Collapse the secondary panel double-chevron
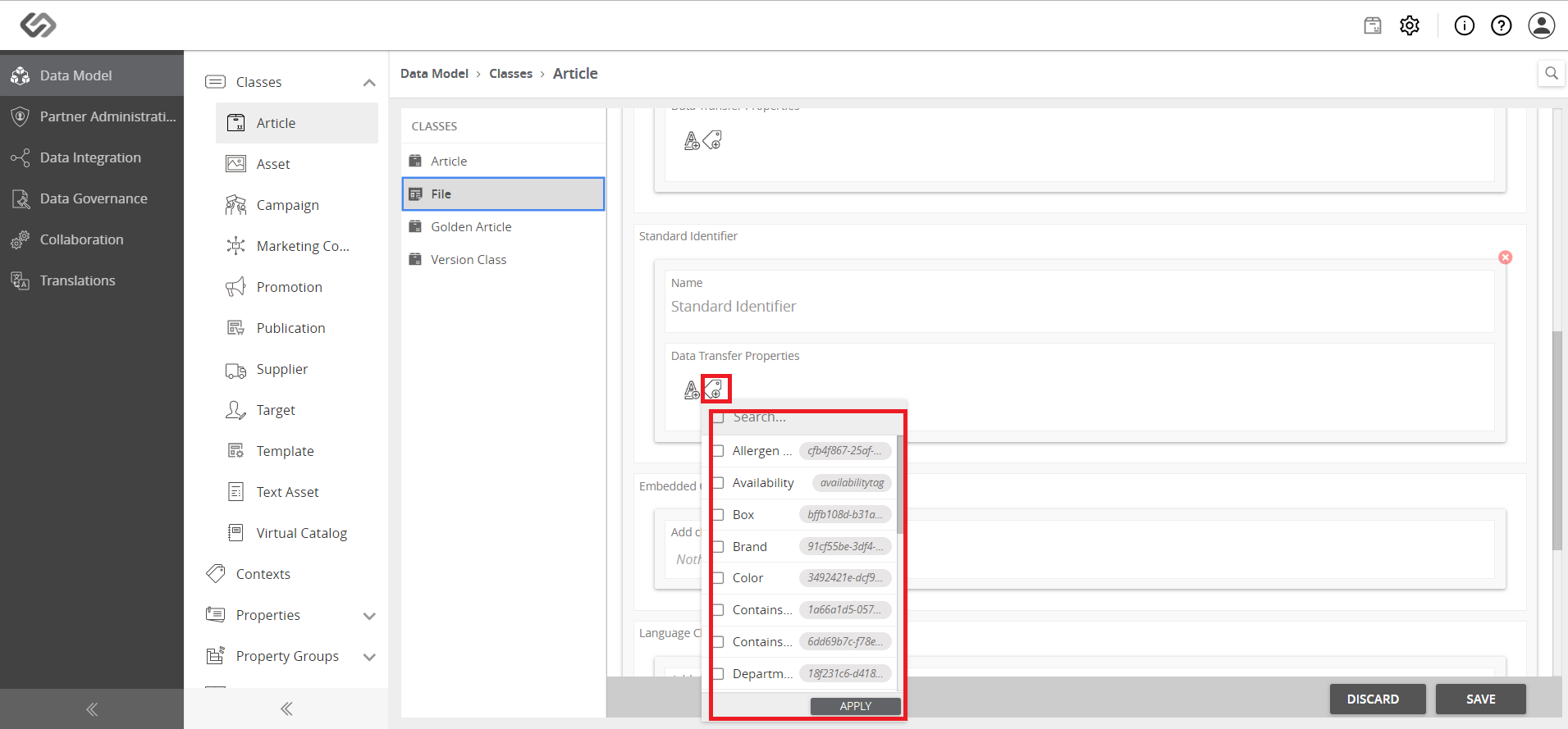Image resolution: width=1568 pixels, height=729 pixels. tap(286, 708)
